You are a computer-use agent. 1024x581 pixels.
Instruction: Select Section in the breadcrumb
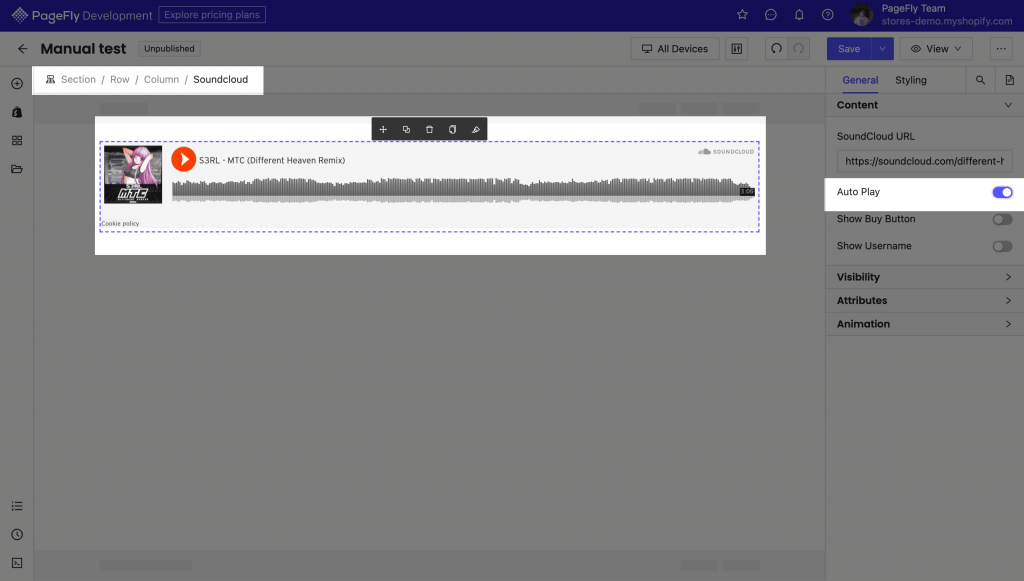(78, 80)
